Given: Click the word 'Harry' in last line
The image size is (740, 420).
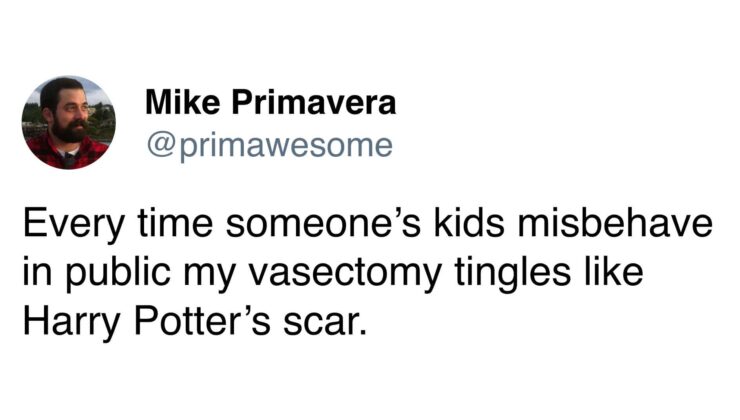Looking at the screenshot, I should click(72, 324).
